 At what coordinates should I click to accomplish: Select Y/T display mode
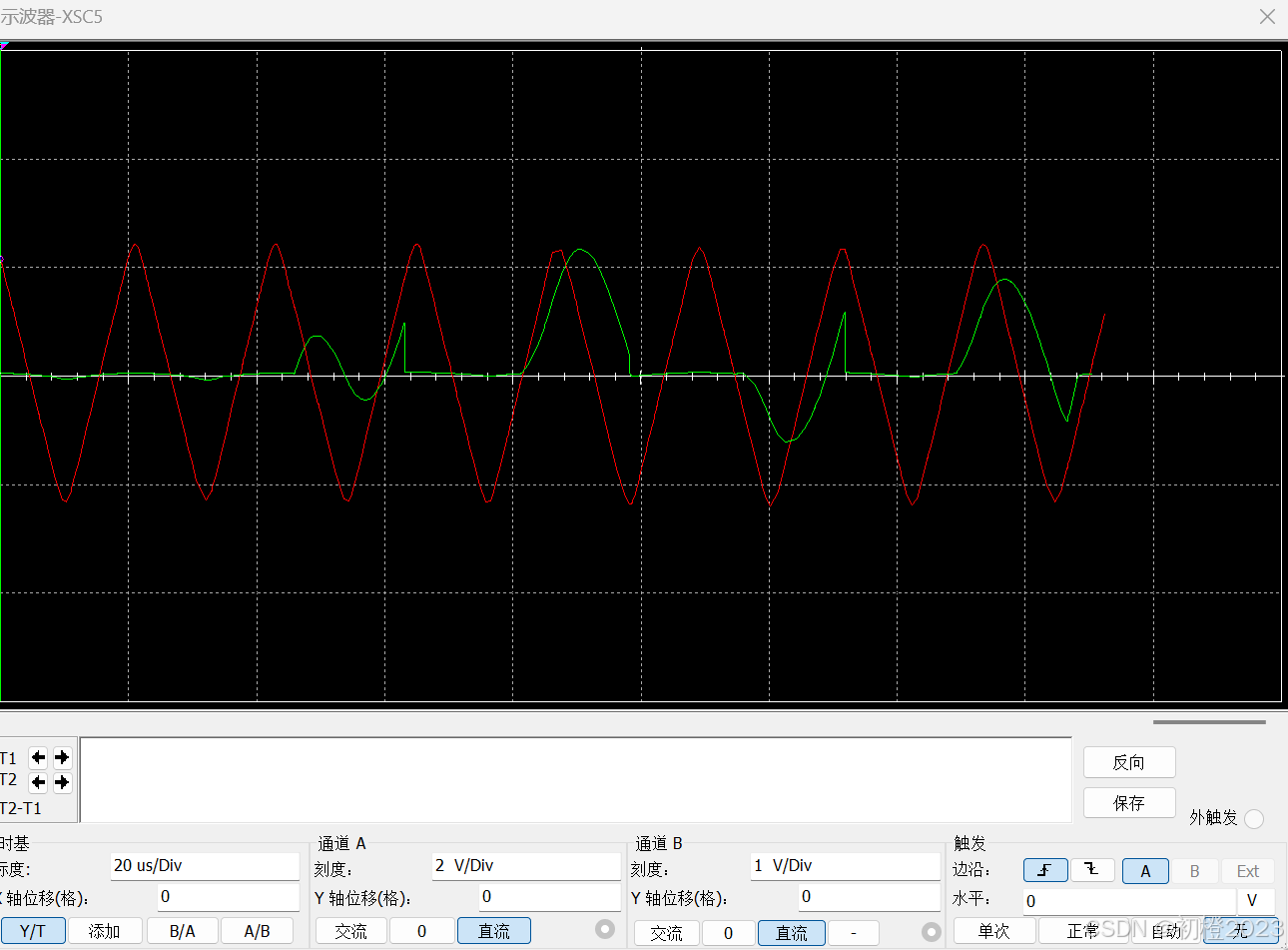click(x=33, y=931)
